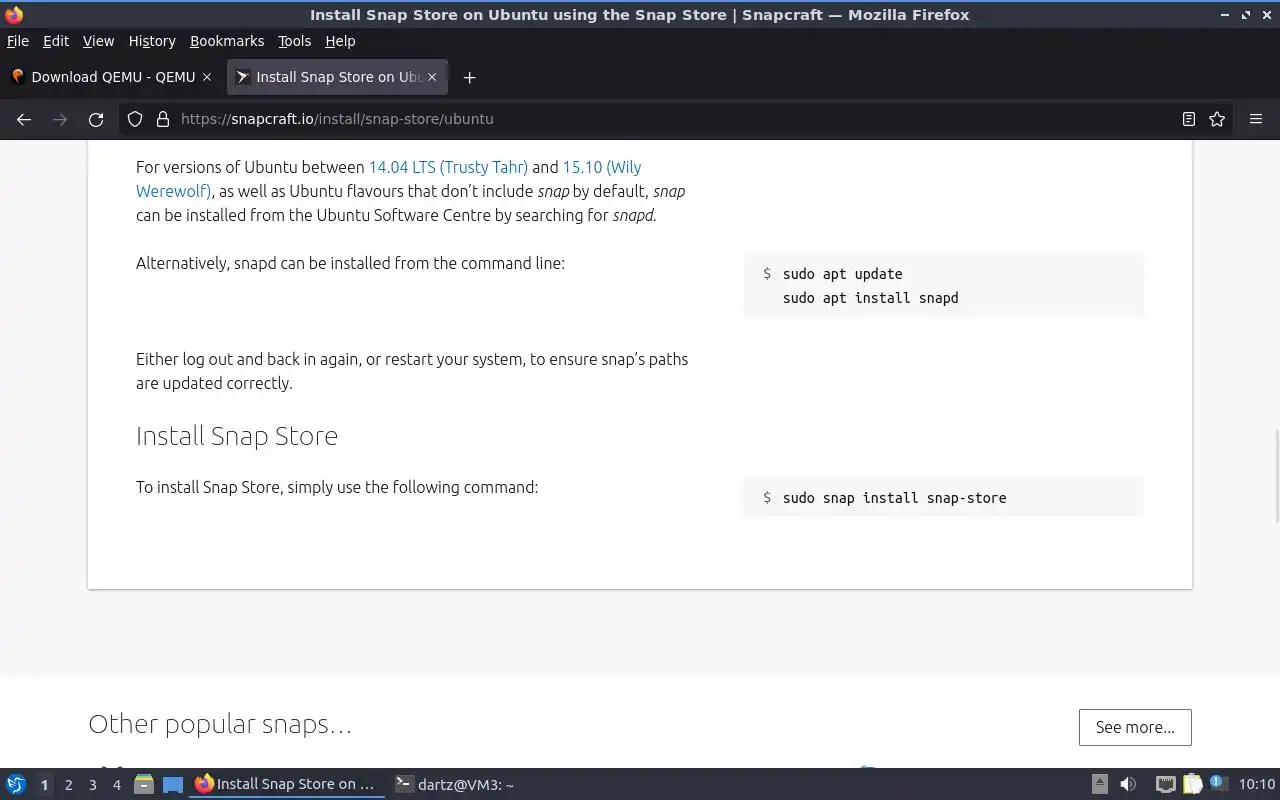Switch to workspace 3 in the pager
The width and height of the screenshot is (1280, 800).
92,785
